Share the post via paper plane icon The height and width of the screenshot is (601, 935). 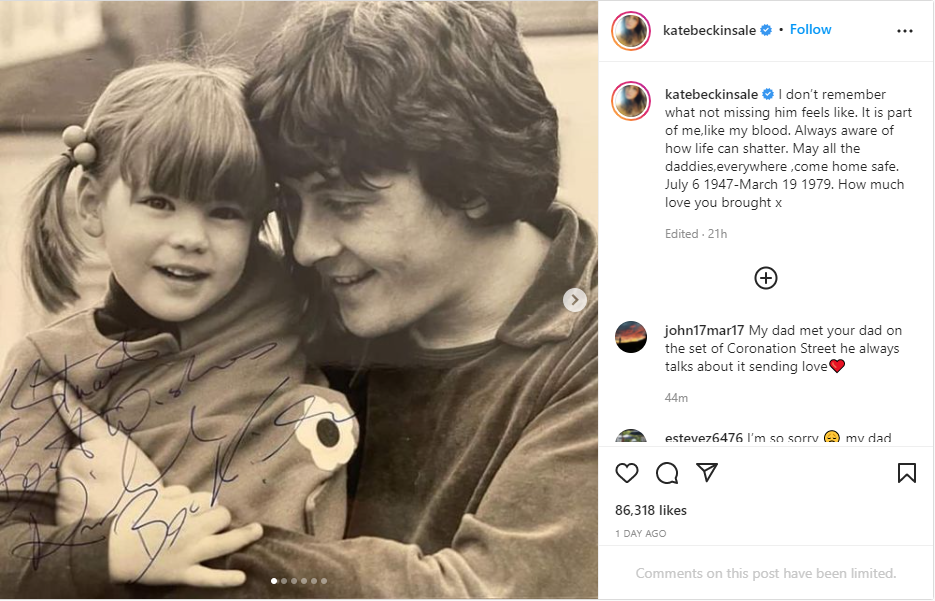(x=707, y=472)
